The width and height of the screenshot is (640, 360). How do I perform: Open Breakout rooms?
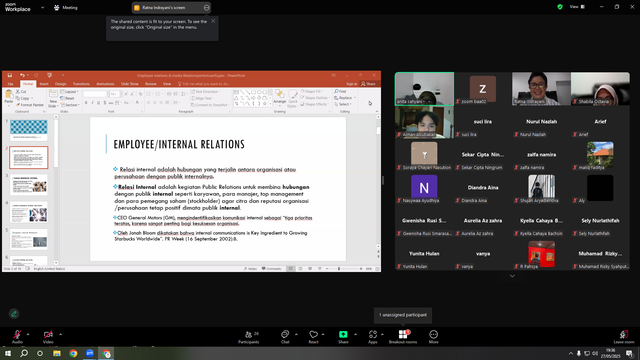[x=403, y=337]
